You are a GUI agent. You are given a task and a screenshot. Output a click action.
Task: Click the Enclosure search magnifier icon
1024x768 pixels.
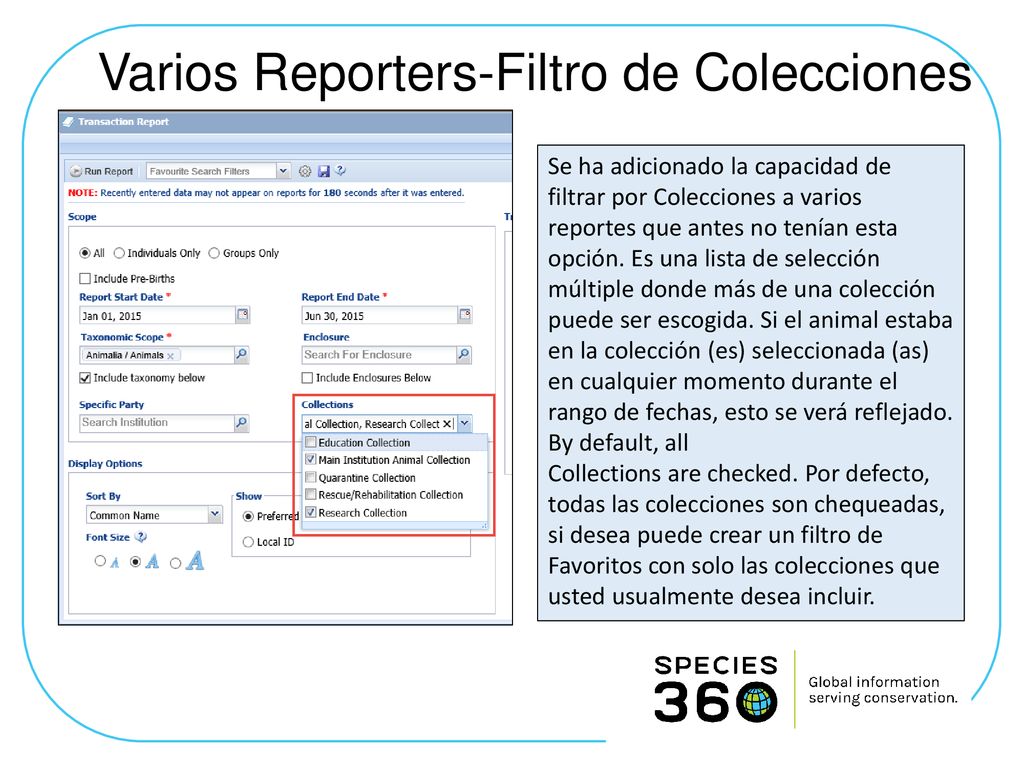(464, 355)
